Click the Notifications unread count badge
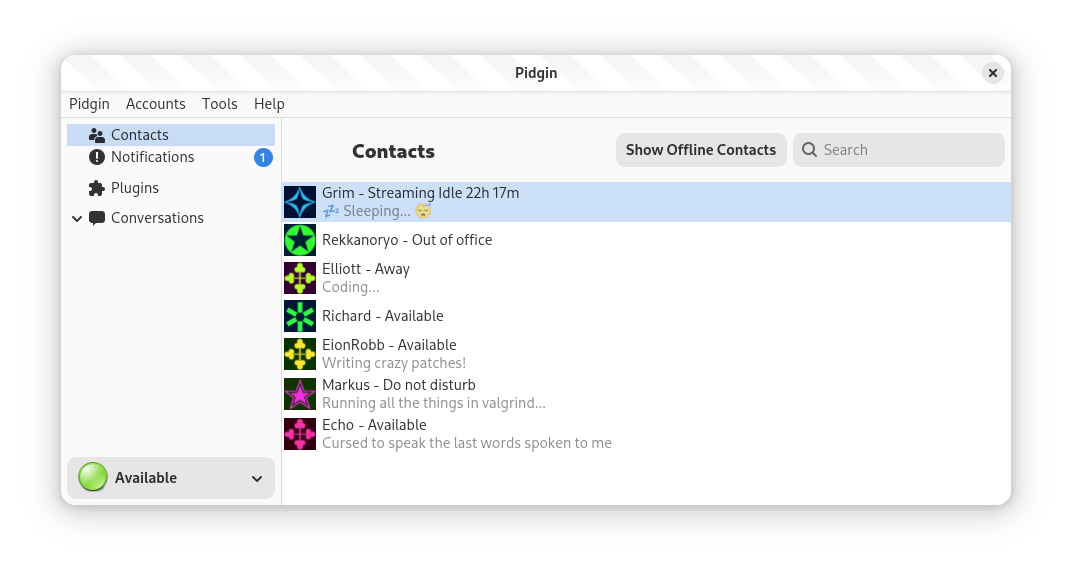This screenshot has height=572, width=1072. (263, 157)
